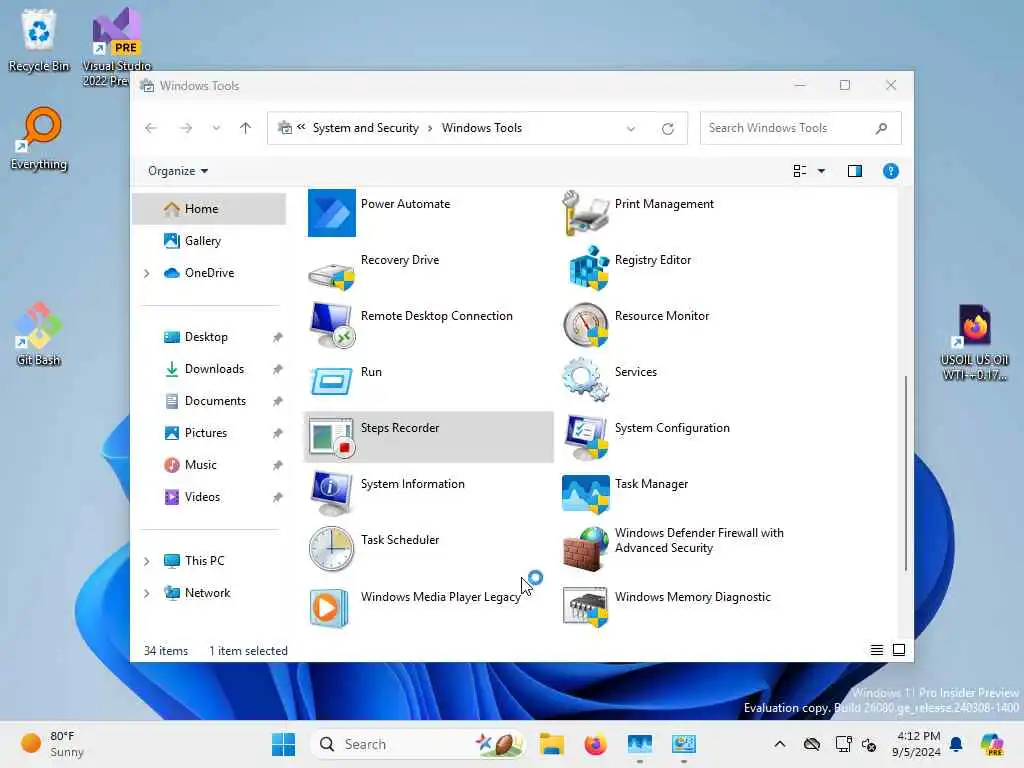Unpin Desktop using its pin icon
The image size is (1024, 768).
click(278, 338)
